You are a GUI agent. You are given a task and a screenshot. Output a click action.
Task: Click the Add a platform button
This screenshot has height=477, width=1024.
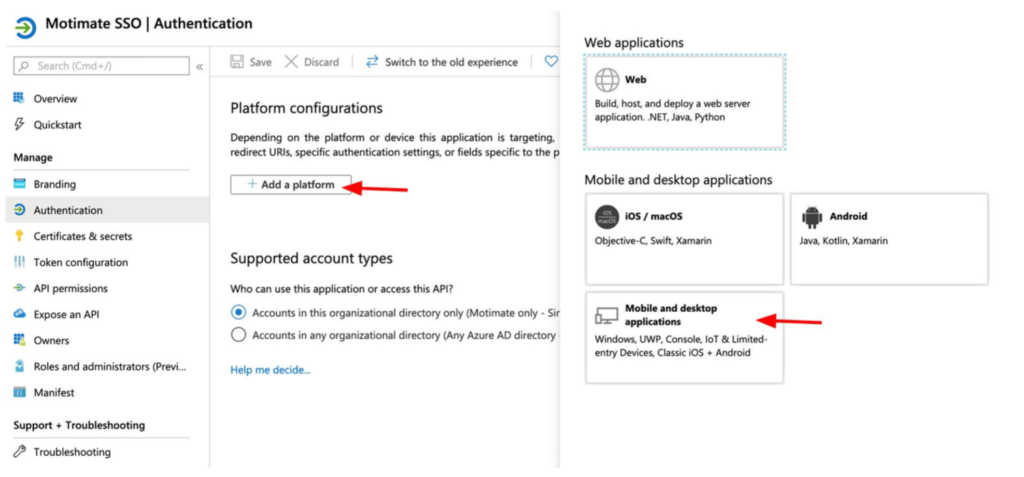point(291,185)
